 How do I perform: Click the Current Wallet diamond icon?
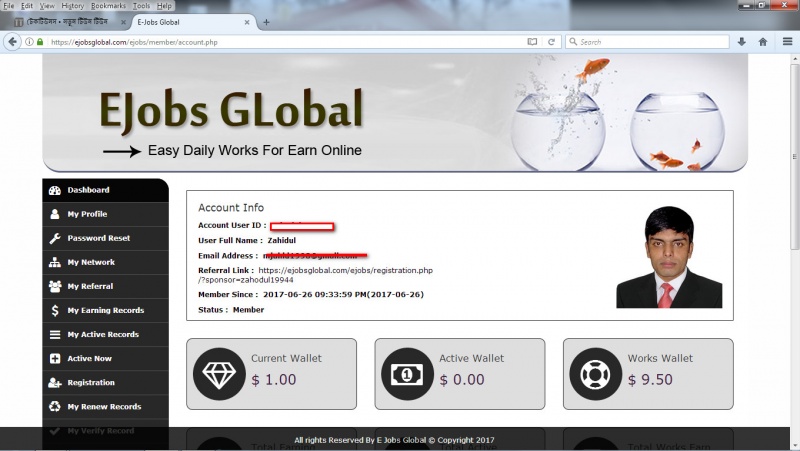219,374
